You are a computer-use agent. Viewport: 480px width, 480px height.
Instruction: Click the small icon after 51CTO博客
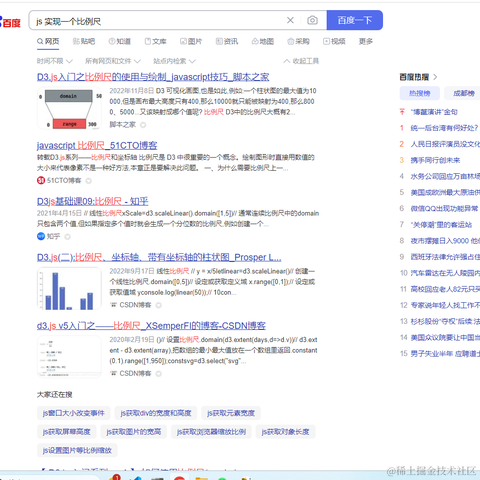(89, 181)
